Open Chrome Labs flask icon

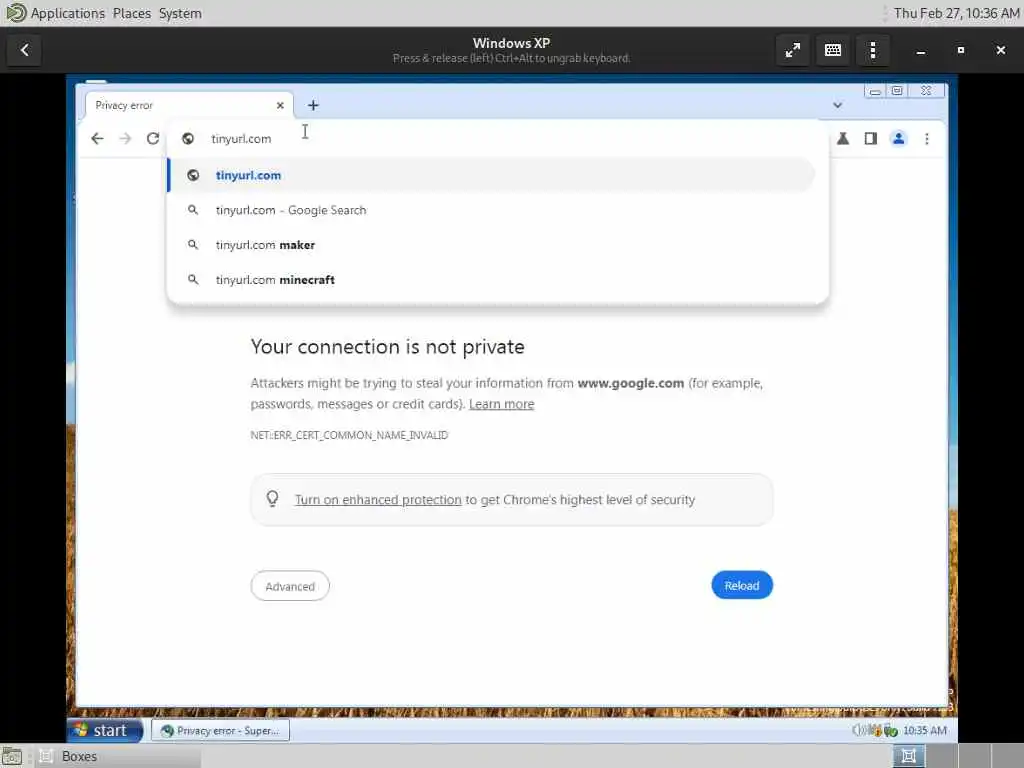(843, 138)
